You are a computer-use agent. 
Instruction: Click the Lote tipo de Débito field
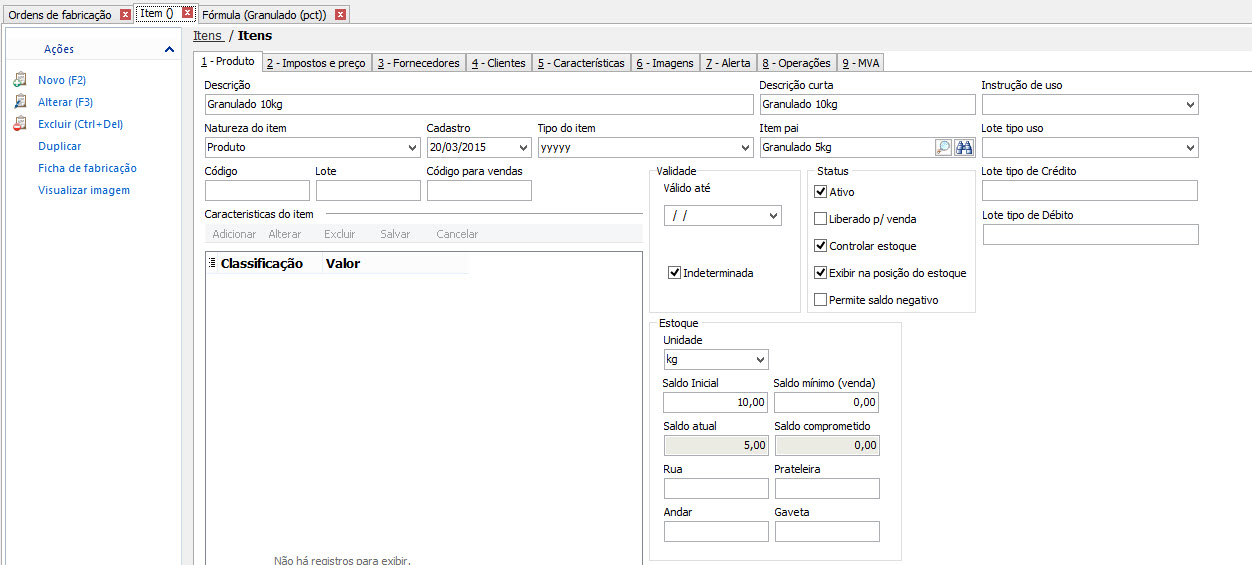(1090, 234)
